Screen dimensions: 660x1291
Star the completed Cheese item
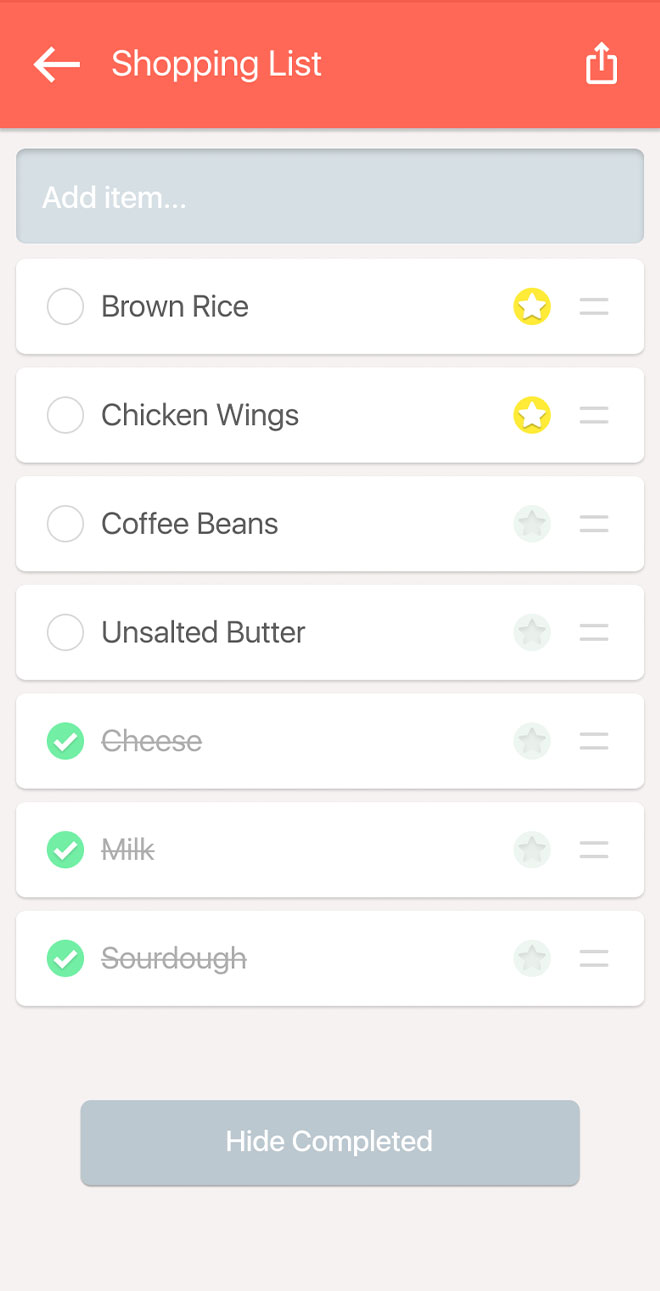[532, 741]
